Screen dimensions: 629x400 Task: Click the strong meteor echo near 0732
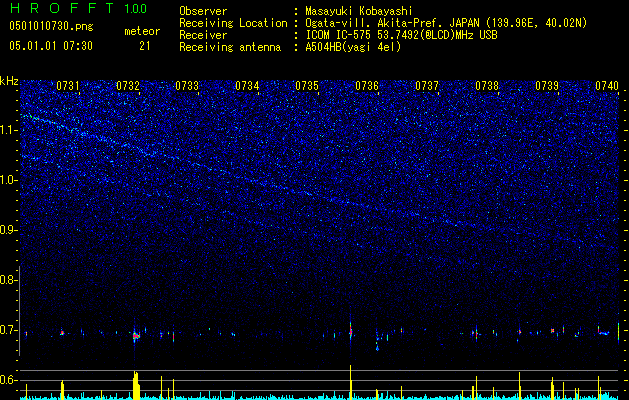pyautogui.click(x=136, y=336)
